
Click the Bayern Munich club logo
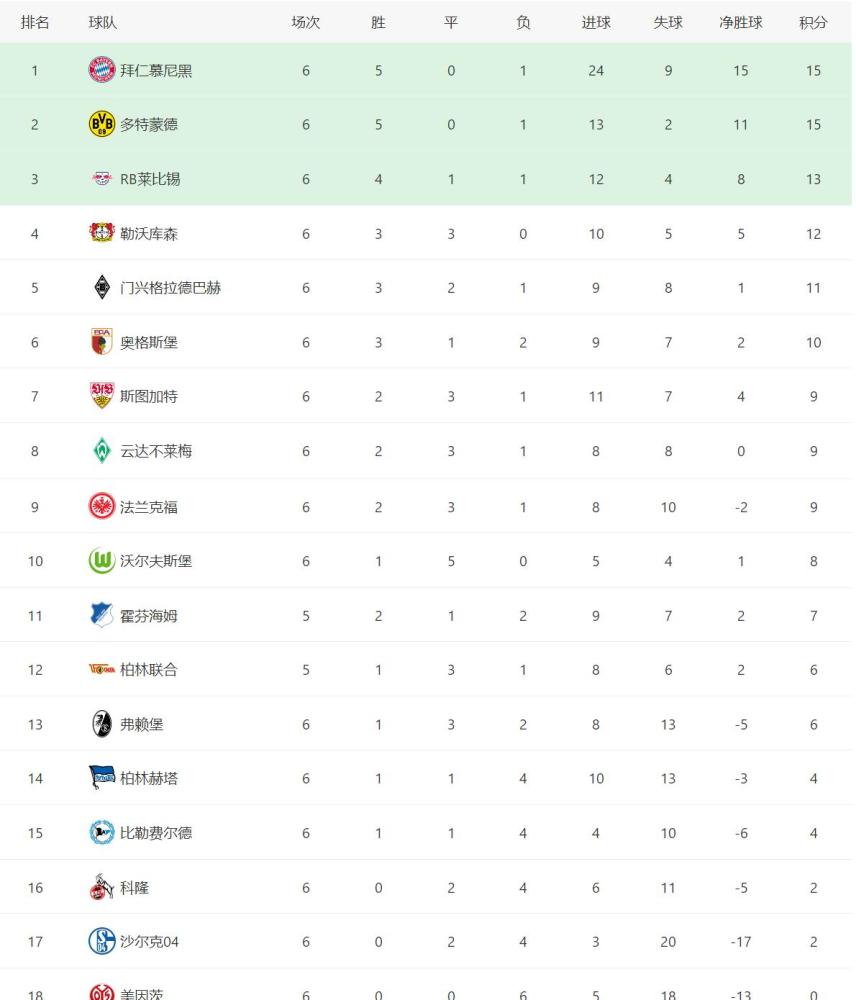point(101,70)
